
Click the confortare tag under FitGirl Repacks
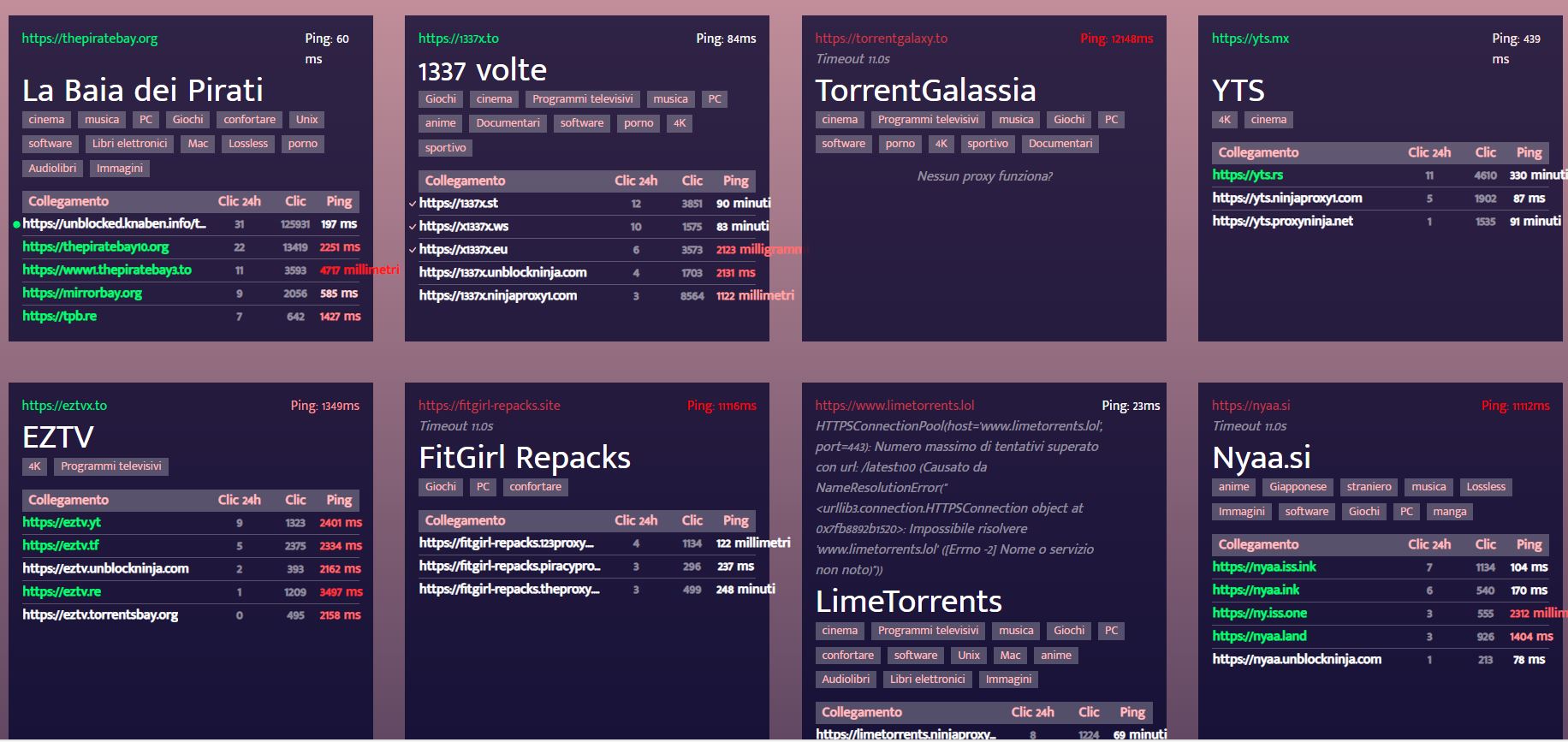pos(535,487)
